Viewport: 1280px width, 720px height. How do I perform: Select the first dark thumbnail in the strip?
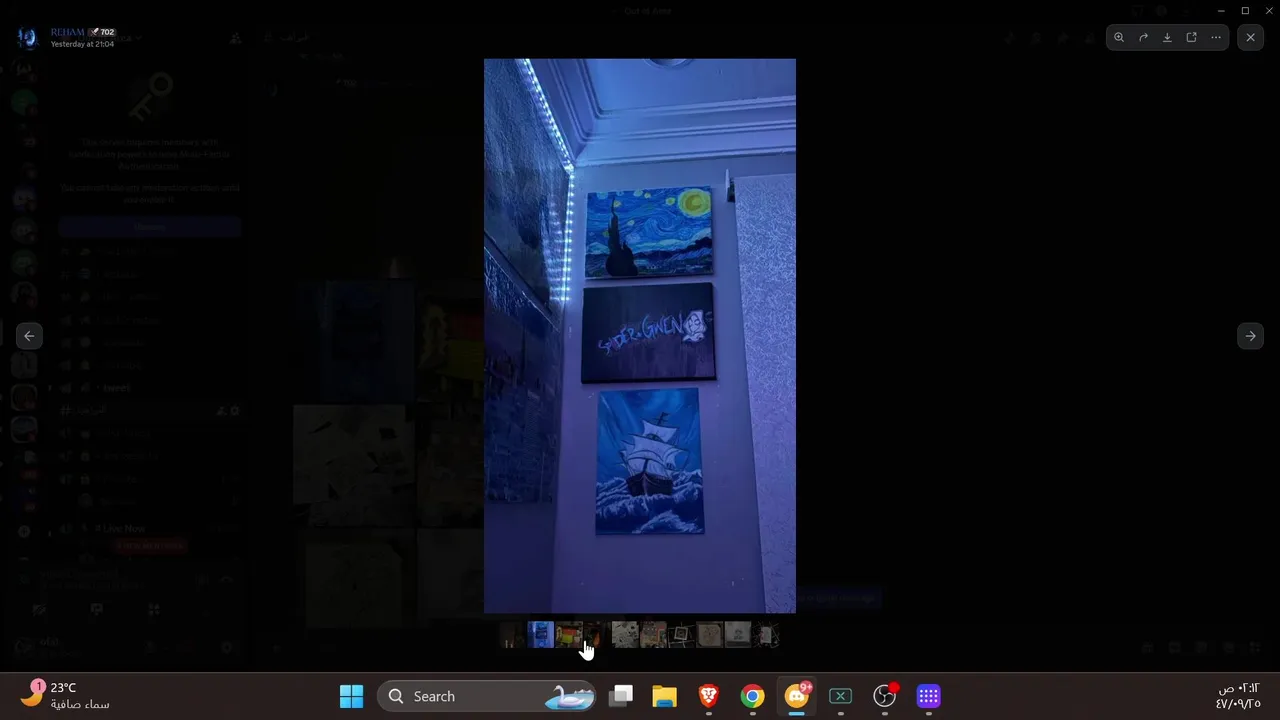(512, 634)
